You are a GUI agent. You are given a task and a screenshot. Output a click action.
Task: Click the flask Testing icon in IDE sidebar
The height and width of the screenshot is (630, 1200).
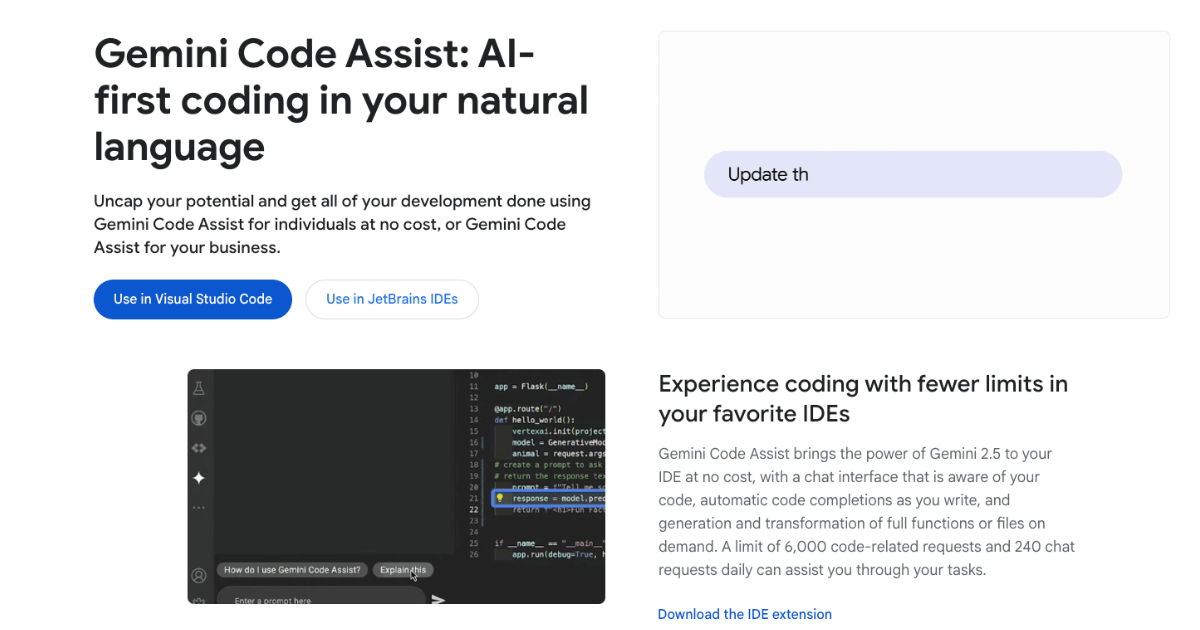[199, 388]
